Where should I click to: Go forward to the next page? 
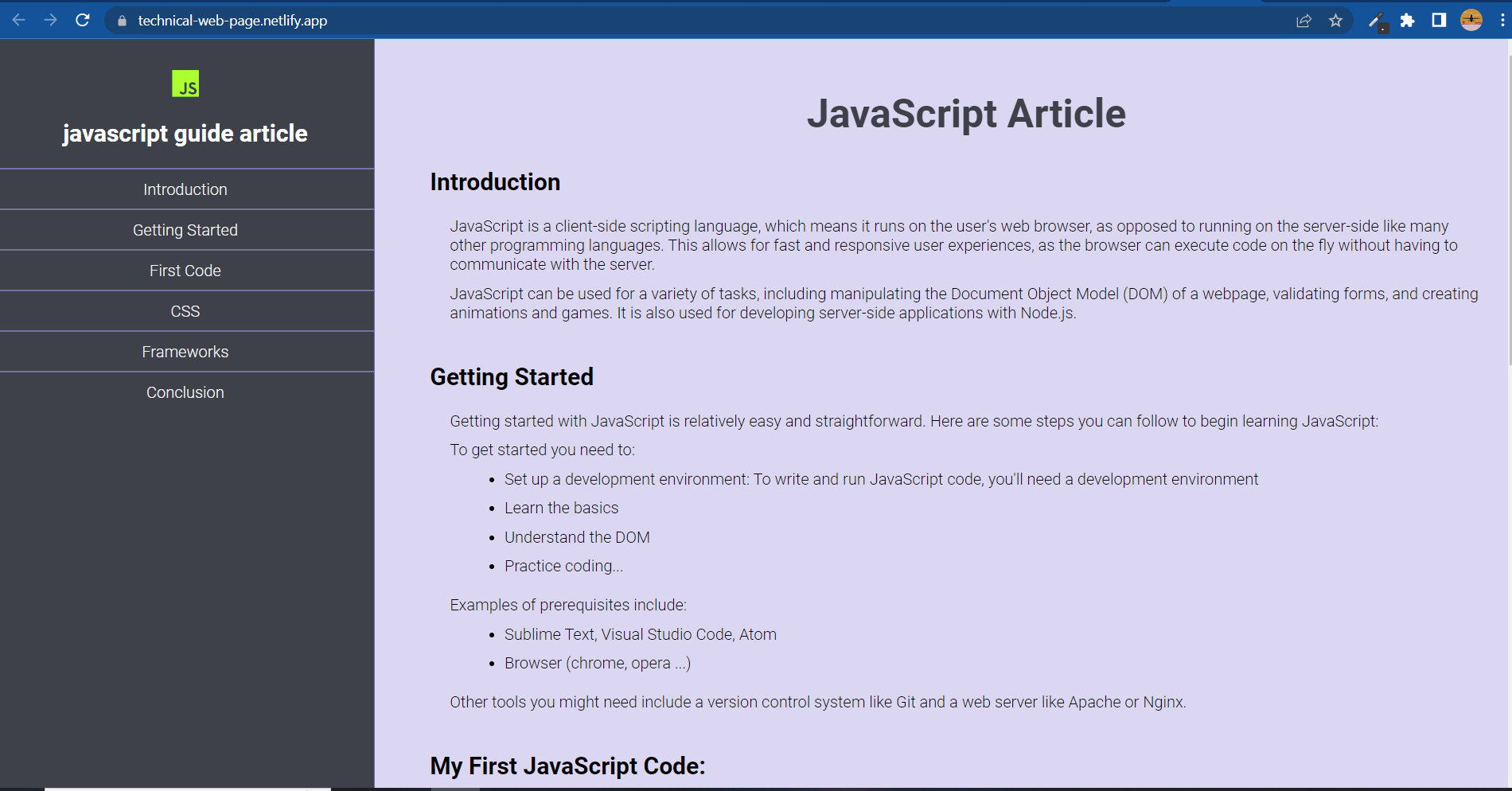[50, 20]
